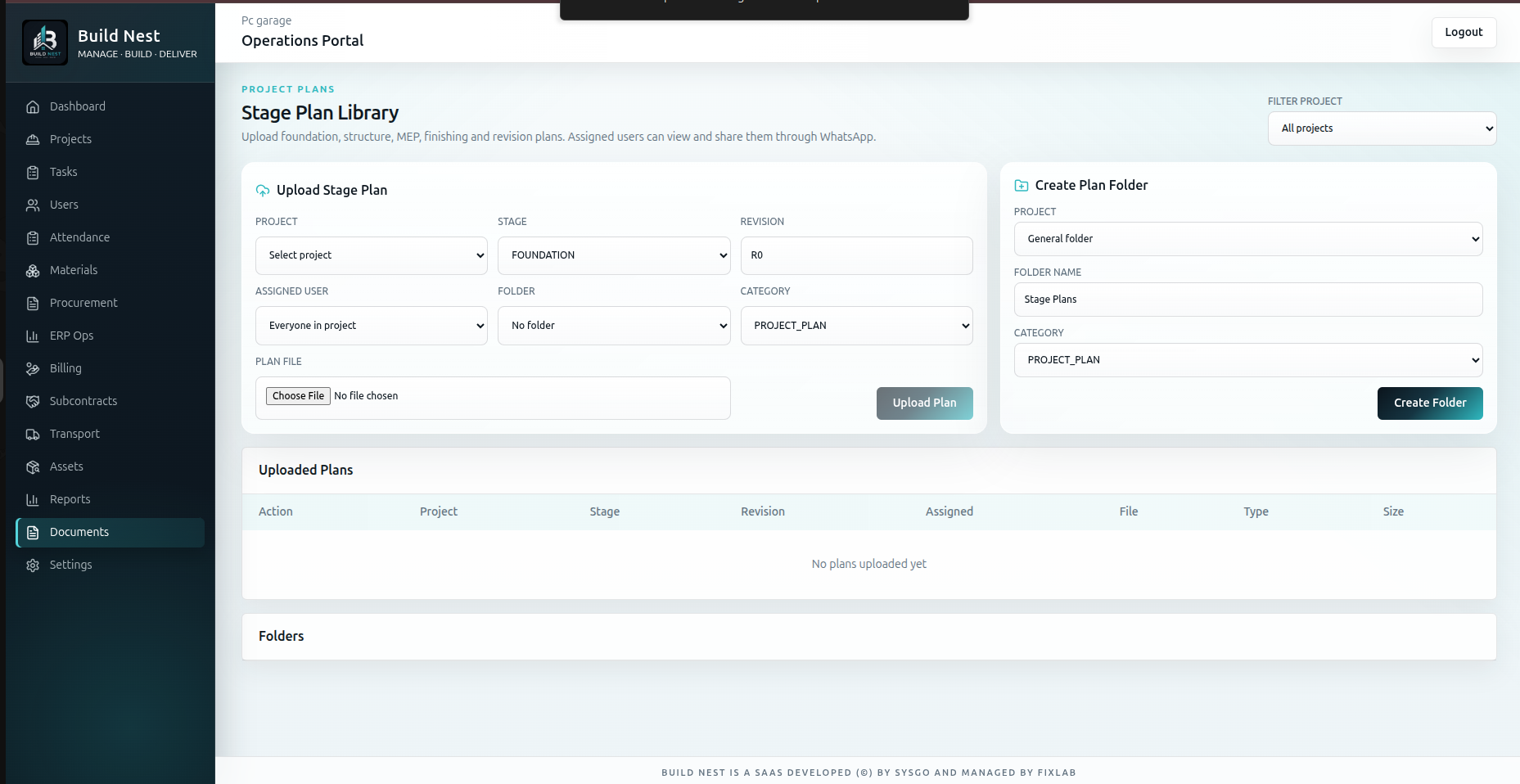Click the Uploaded Plans heading
The height and width of the screenshot is (784, 1520).
pos(305,470)
